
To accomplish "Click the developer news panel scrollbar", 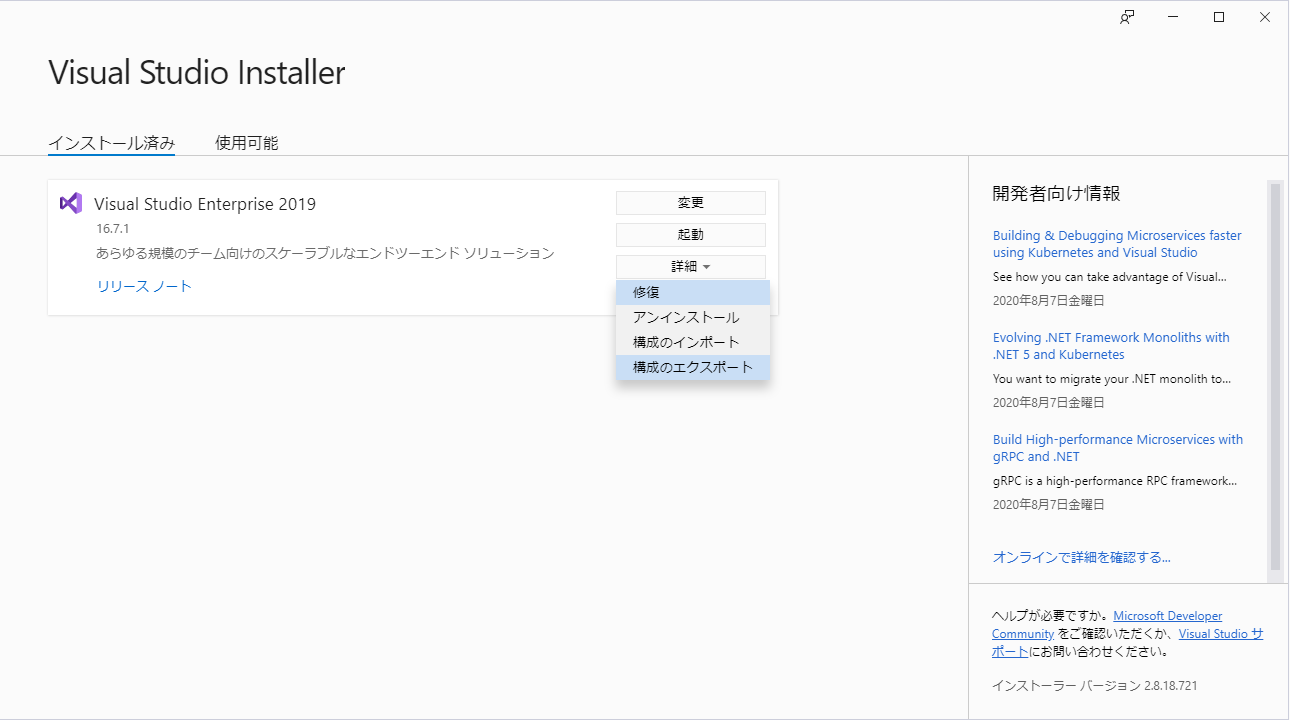I will [1275, 376].
